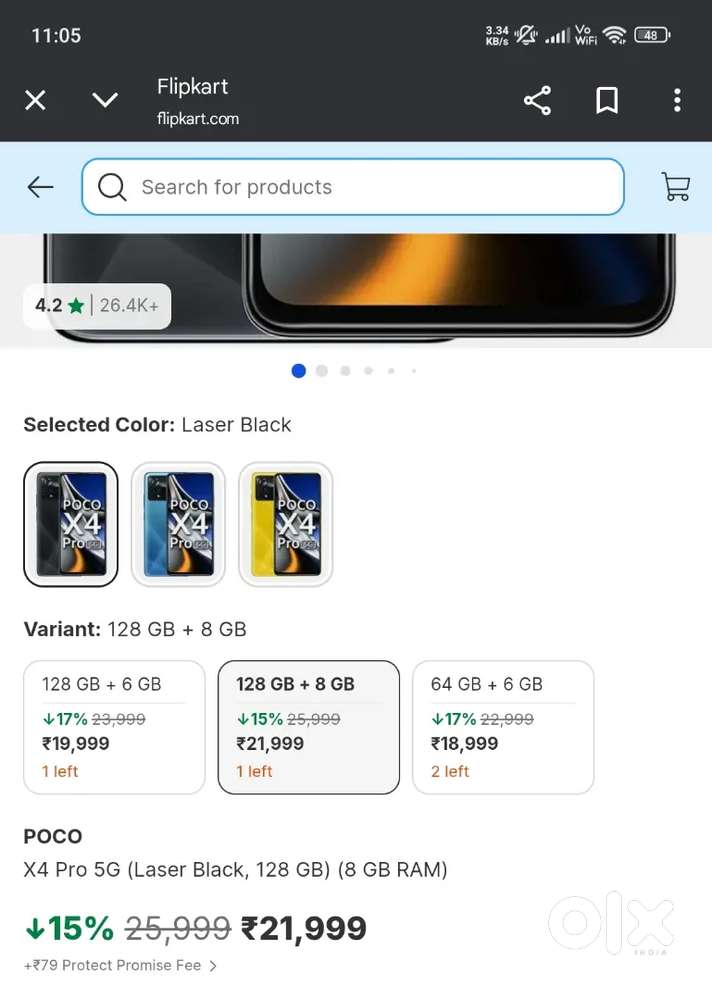Close the page with the X icon
Image resolution: width=712 pixels, height=1000 pixels.
coord(35,100)
